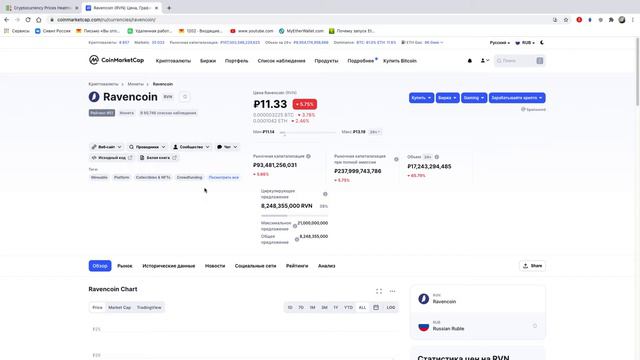The image size is (640, 360).
Task: Add Ravencoin to watchlist with star icon
Action: tap(184, 97)
